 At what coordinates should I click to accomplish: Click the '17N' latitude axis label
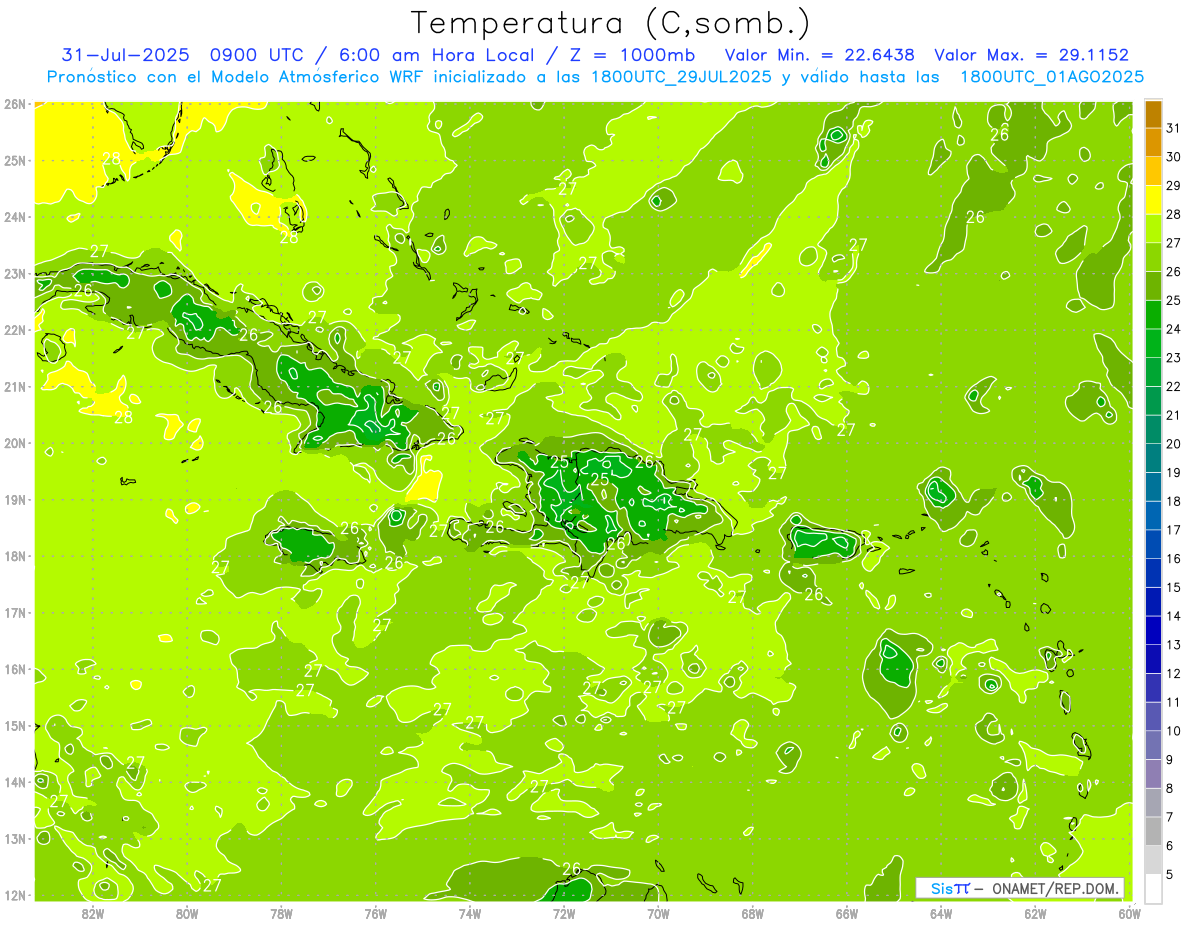pos(14,613)
